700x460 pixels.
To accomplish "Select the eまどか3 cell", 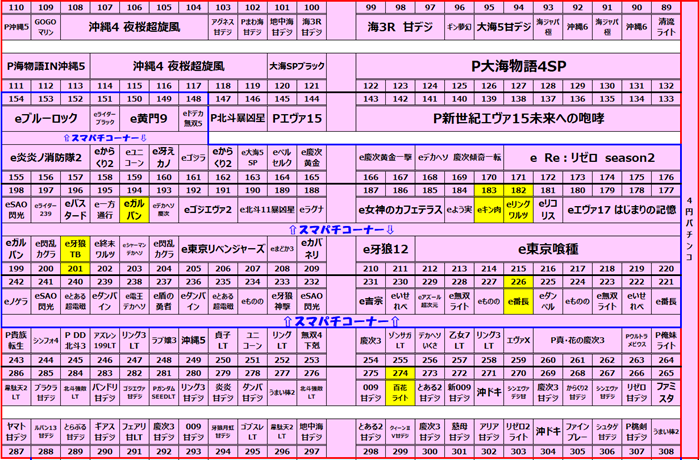I will pyautogui.click(x=282, y=249).
